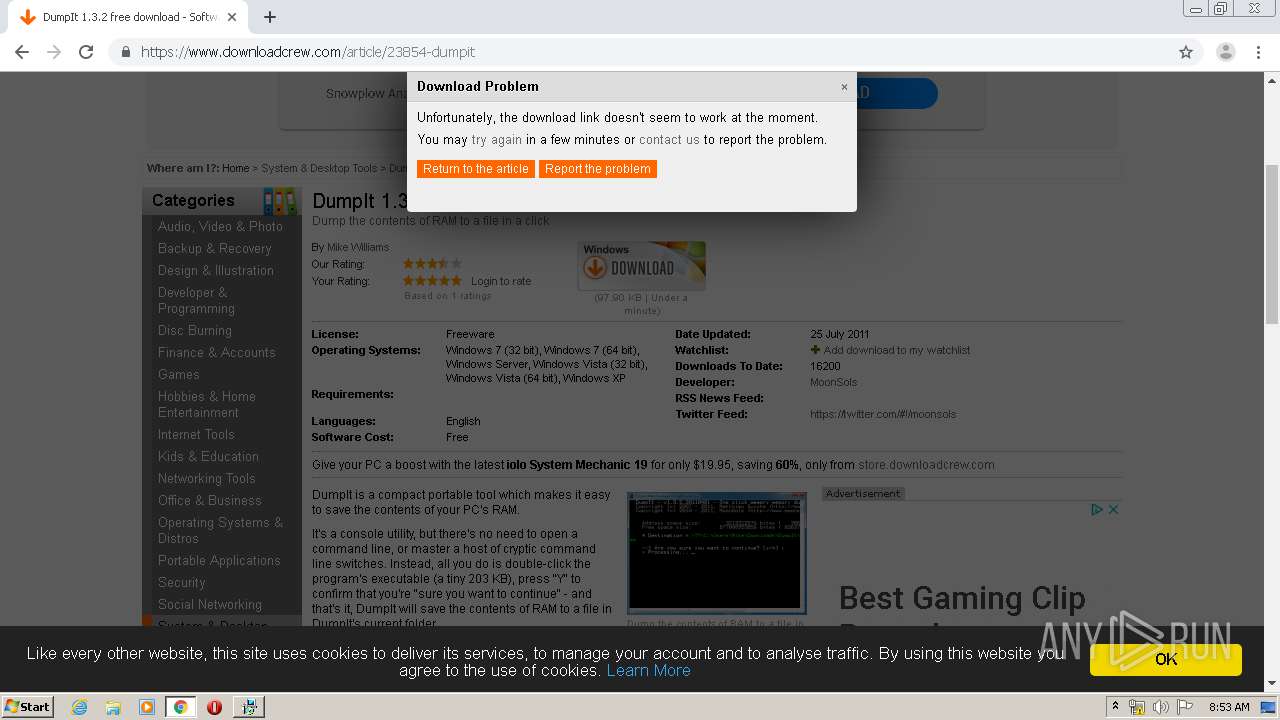This screenshot has width=1280, height=720.
Task: Open Internet Tools category
Action: tap(196, 434)
